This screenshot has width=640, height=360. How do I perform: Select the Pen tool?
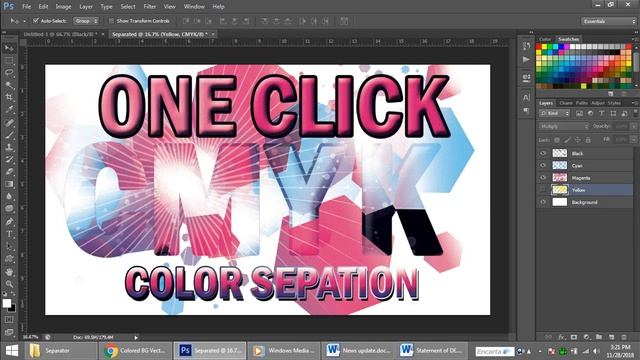click(x=9, y=222)
